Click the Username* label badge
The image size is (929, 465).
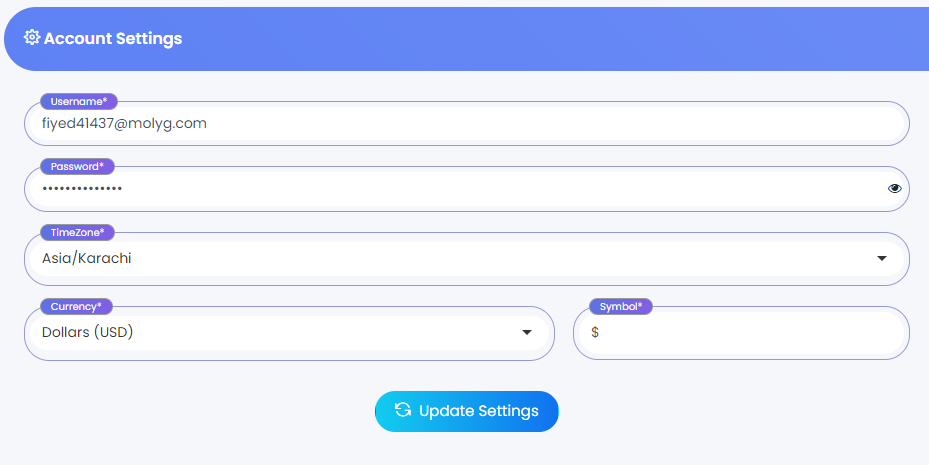click(x=79, y=101)
